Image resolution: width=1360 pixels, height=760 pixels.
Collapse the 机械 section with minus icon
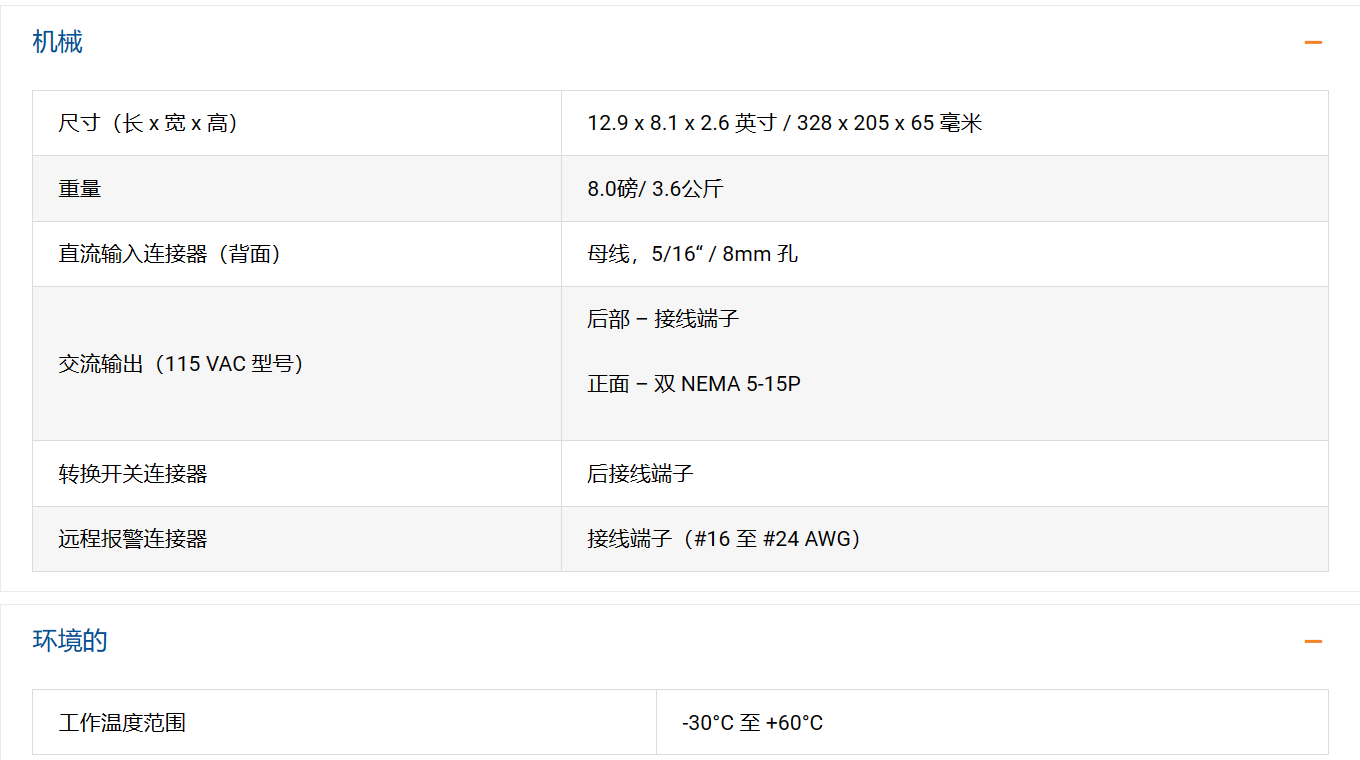[1313, 42]
